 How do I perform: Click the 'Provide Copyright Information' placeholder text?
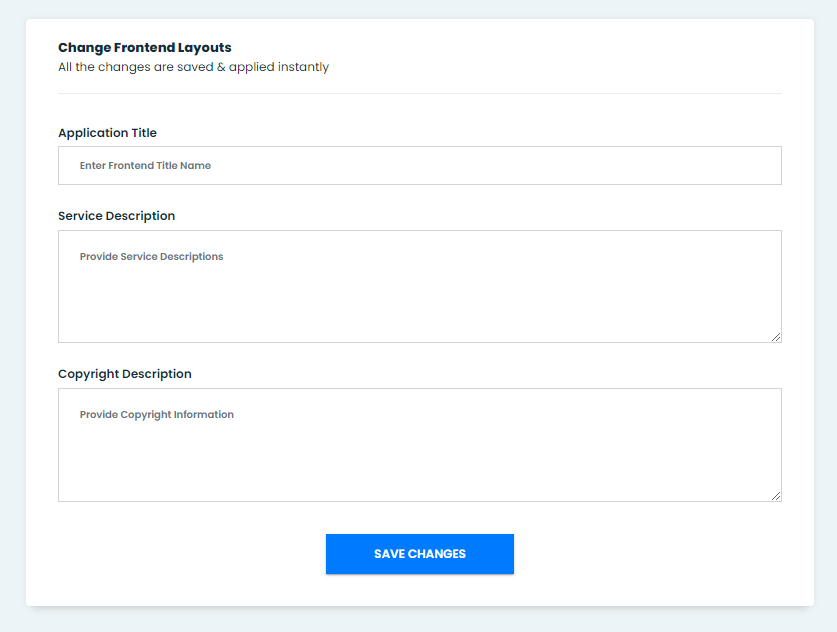[156, 415]
